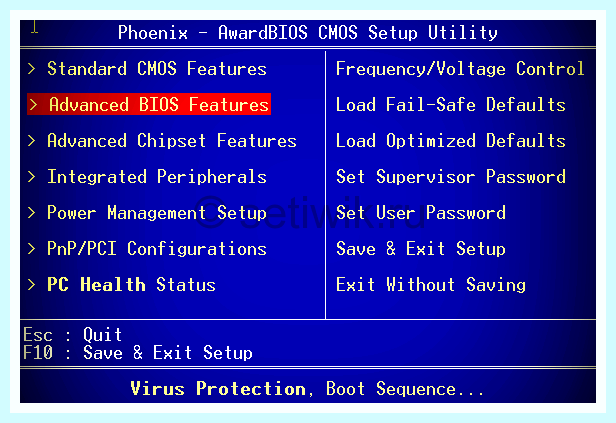
Task: Choose Exit Without Saving
Action: pyautogui.click(x=431, y=284)
